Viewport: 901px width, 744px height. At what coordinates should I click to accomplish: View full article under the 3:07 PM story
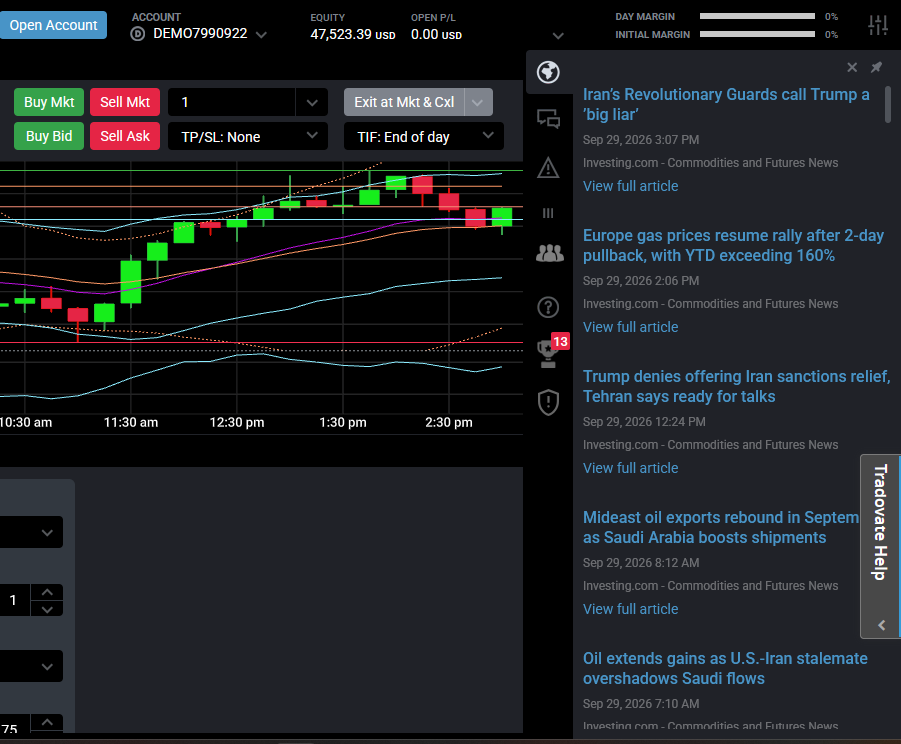tap(630, 186)
